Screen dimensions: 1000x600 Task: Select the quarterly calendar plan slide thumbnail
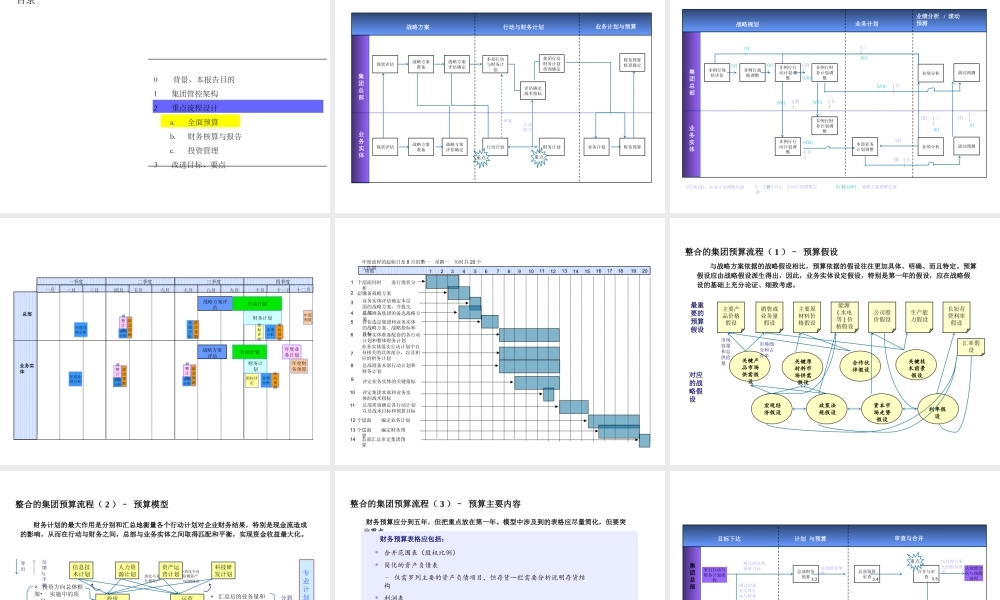(x=165, y=341)
